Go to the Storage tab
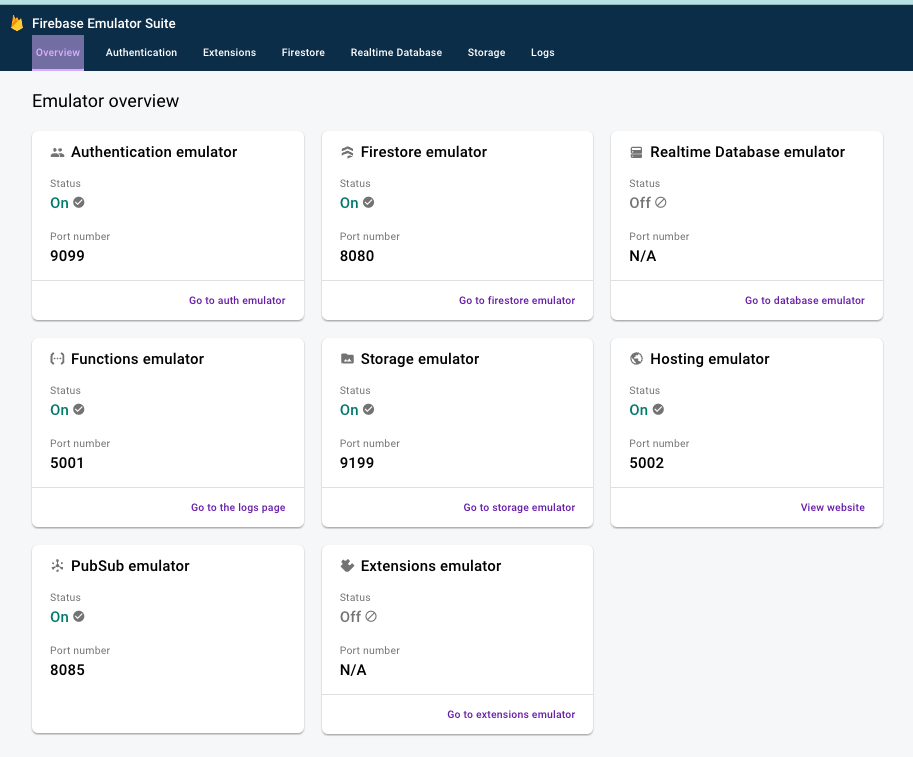The image size is (913, 757). [x=487, y=52]
